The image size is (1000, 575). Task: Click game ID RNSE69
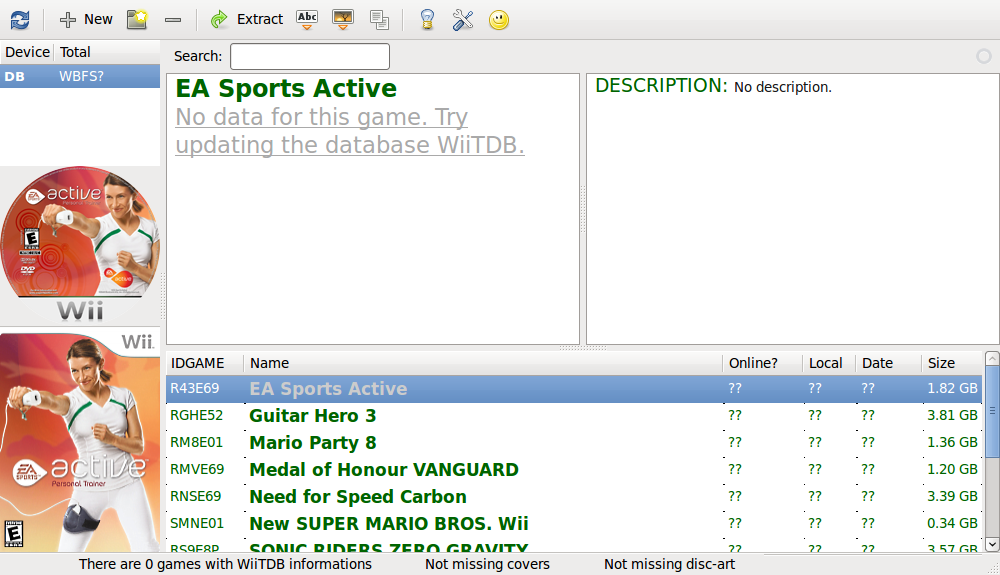(x=196, y=497)
